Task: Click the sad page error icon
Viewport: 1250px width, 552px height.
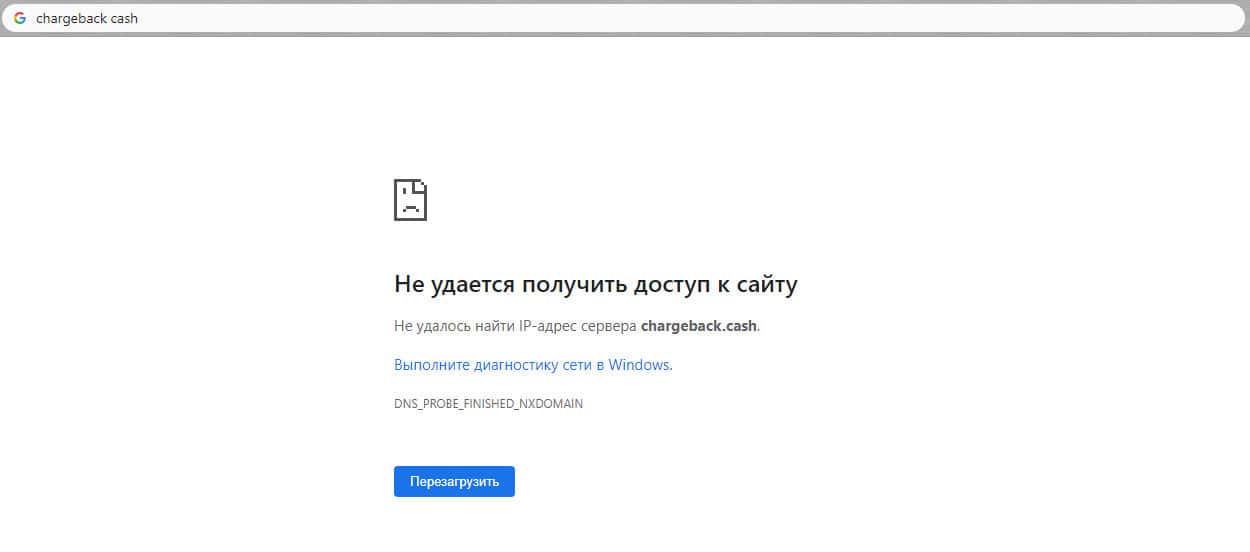Action: [410, 200]
